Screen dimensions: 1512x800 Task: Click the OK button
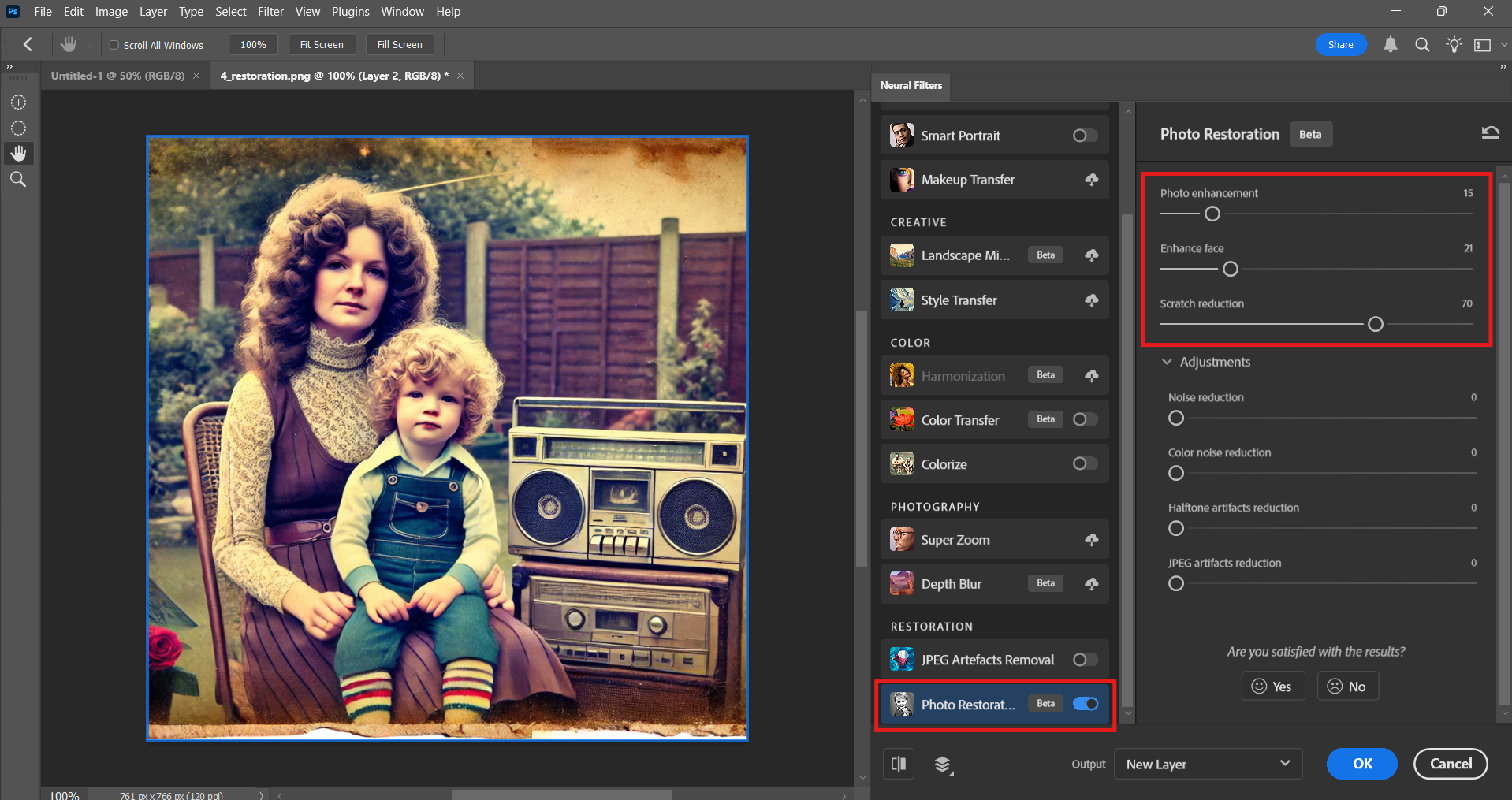1361,764
